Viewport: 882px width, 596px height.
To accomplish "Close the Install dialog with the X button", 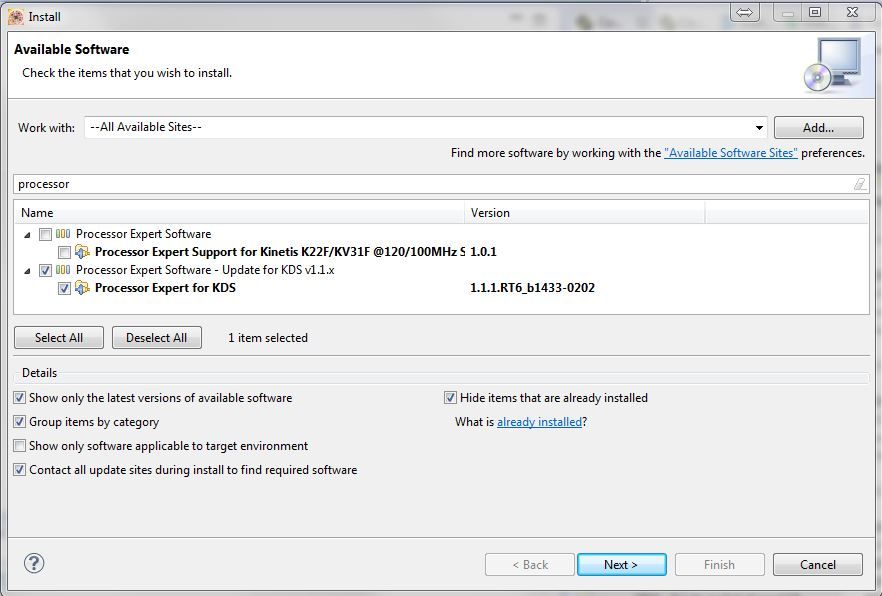I will [x=852, y=12].
